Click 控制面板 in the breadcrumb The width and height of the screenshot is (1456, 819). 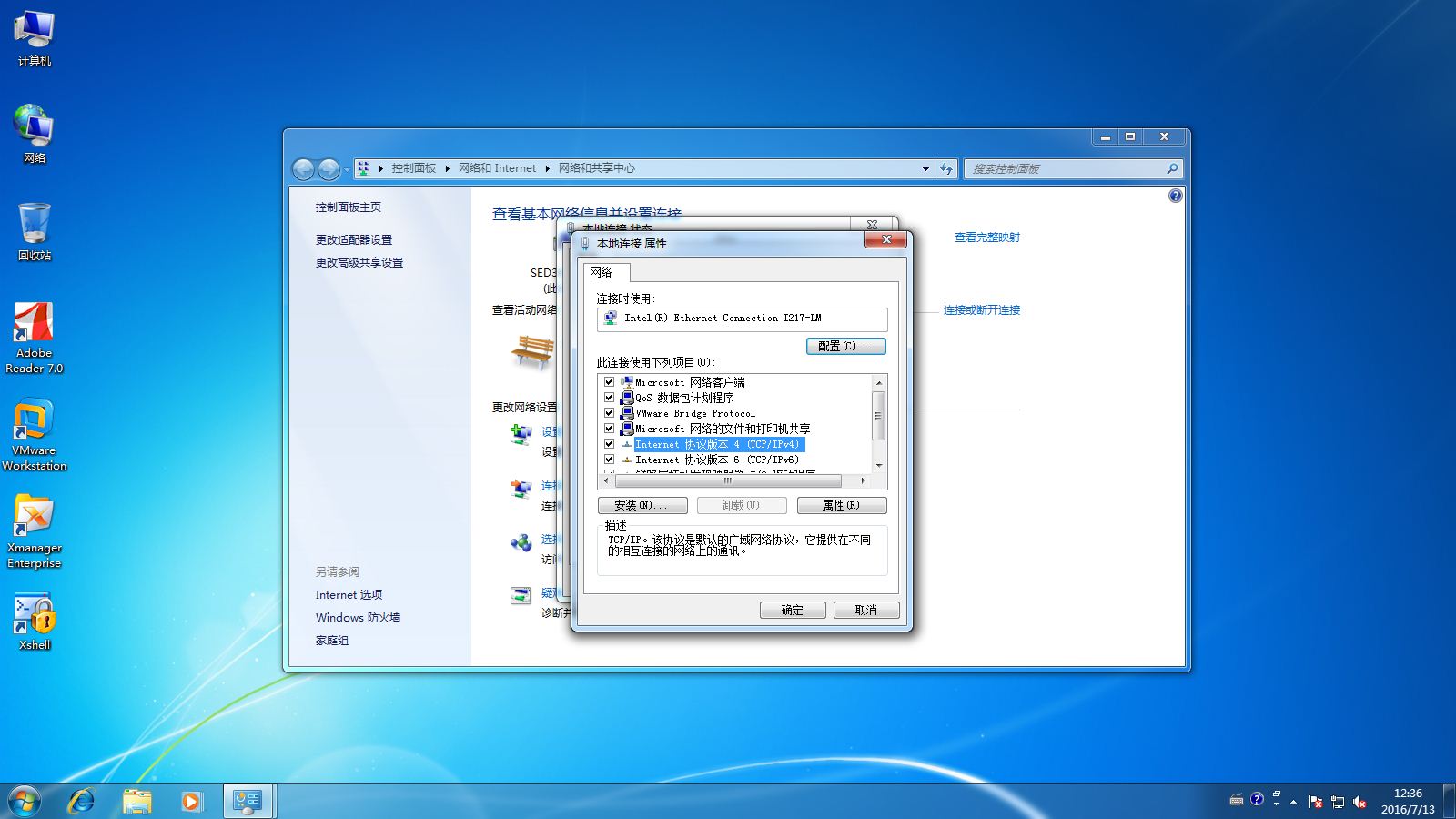point(414,168)
